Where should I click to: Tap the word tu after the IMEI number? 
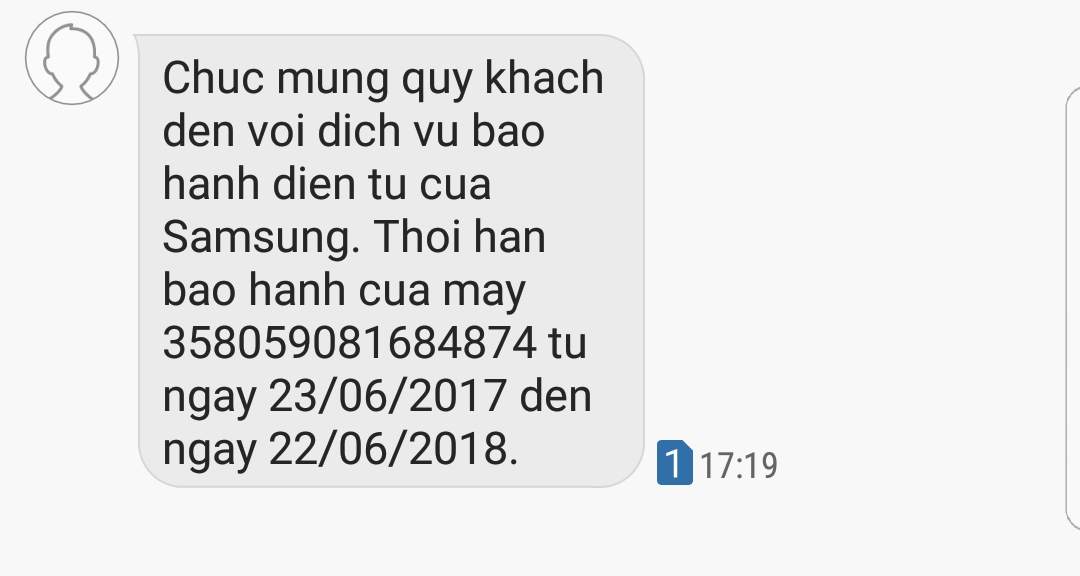tap(567, 343)
